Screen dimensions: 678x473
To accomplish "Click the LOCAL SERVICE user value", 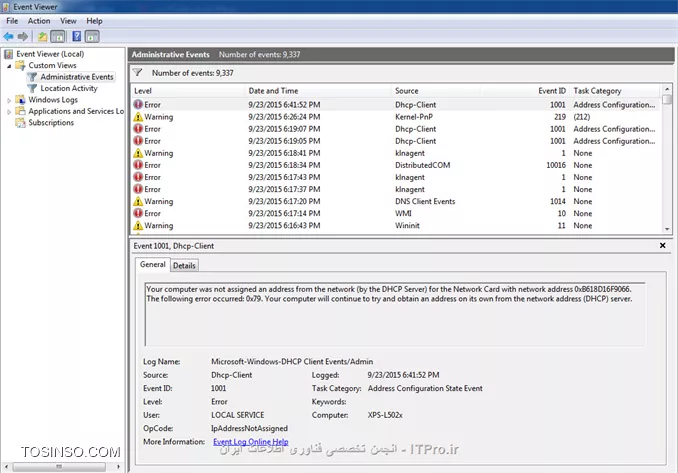I will click(237, 415).
